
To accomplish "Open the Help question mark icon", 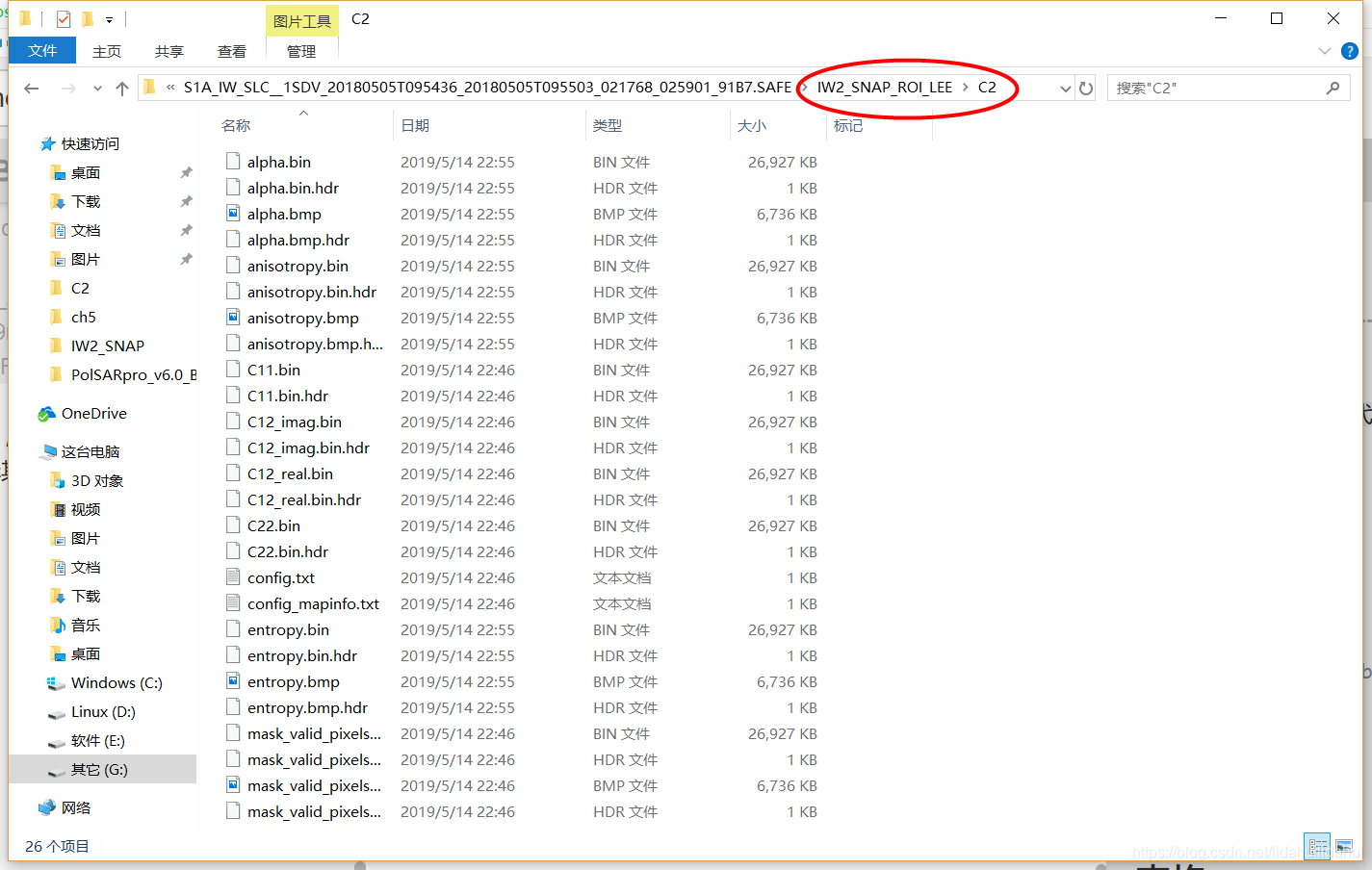I will 1350,51.
